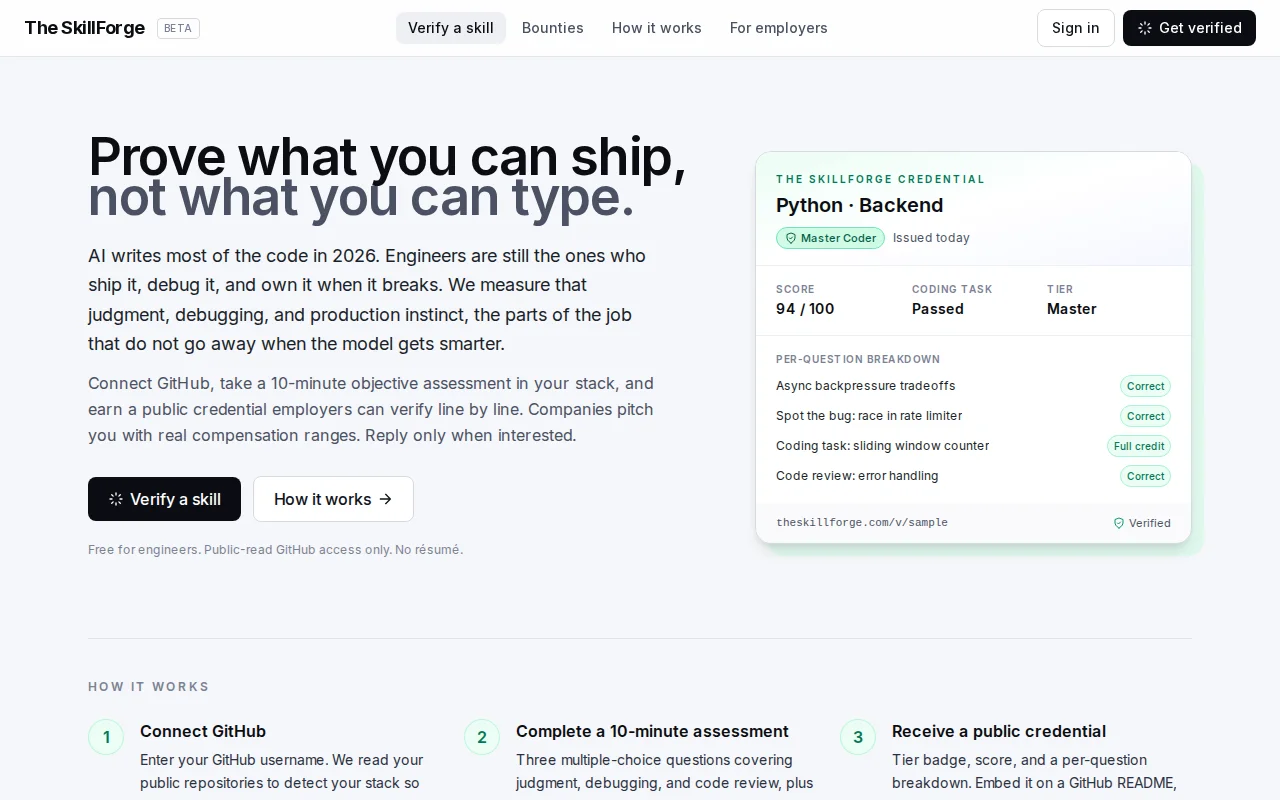The width and height of the screenshot is (1280, 800).
Task: Click the Sign in button
Action: click(x=1076, y=28)
